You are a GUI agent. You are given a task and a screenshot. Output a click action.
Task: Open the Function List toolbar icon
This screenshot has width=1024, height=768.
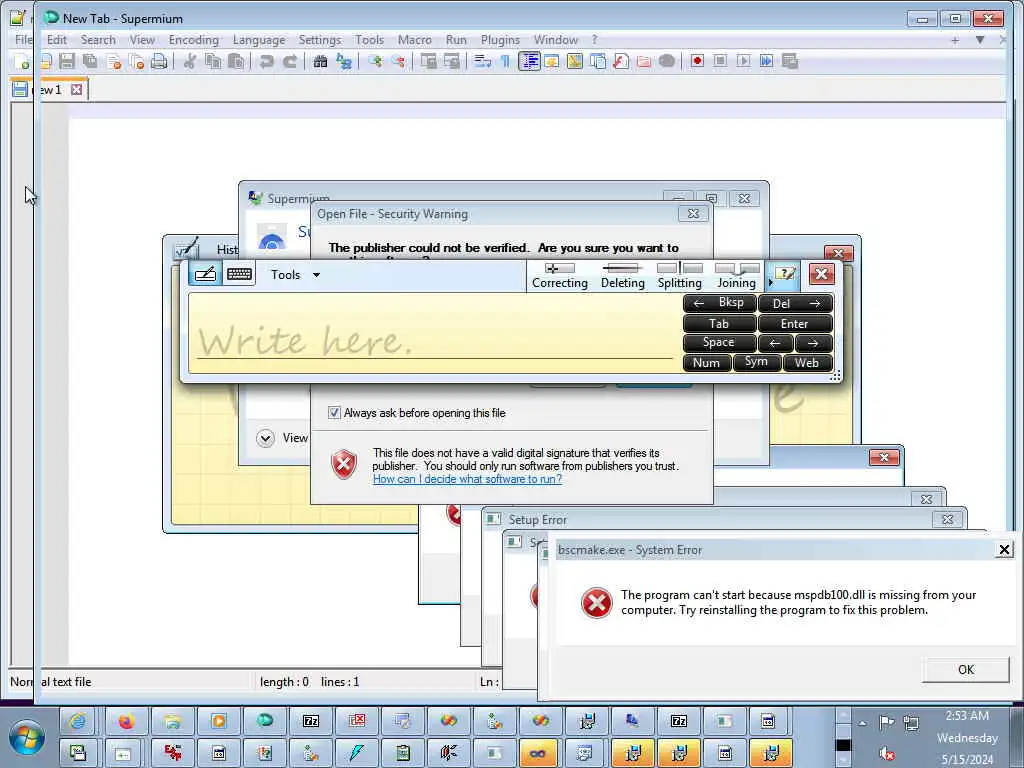tap(620, 61)
